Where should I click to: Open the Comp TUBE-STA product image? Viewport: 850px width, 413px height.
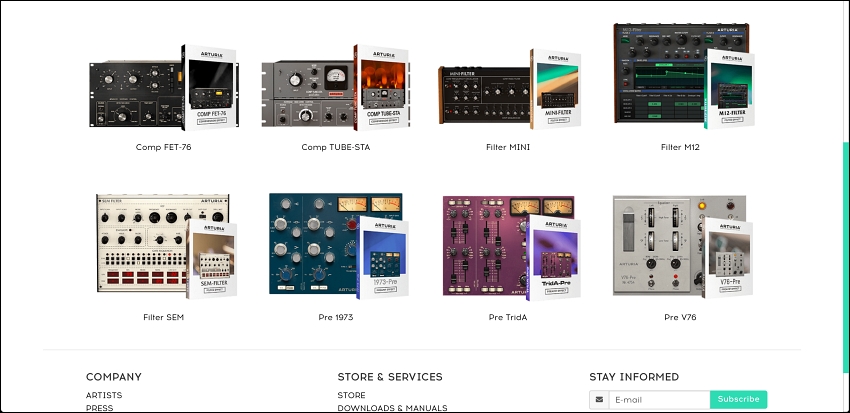click(x=336, y=88)
